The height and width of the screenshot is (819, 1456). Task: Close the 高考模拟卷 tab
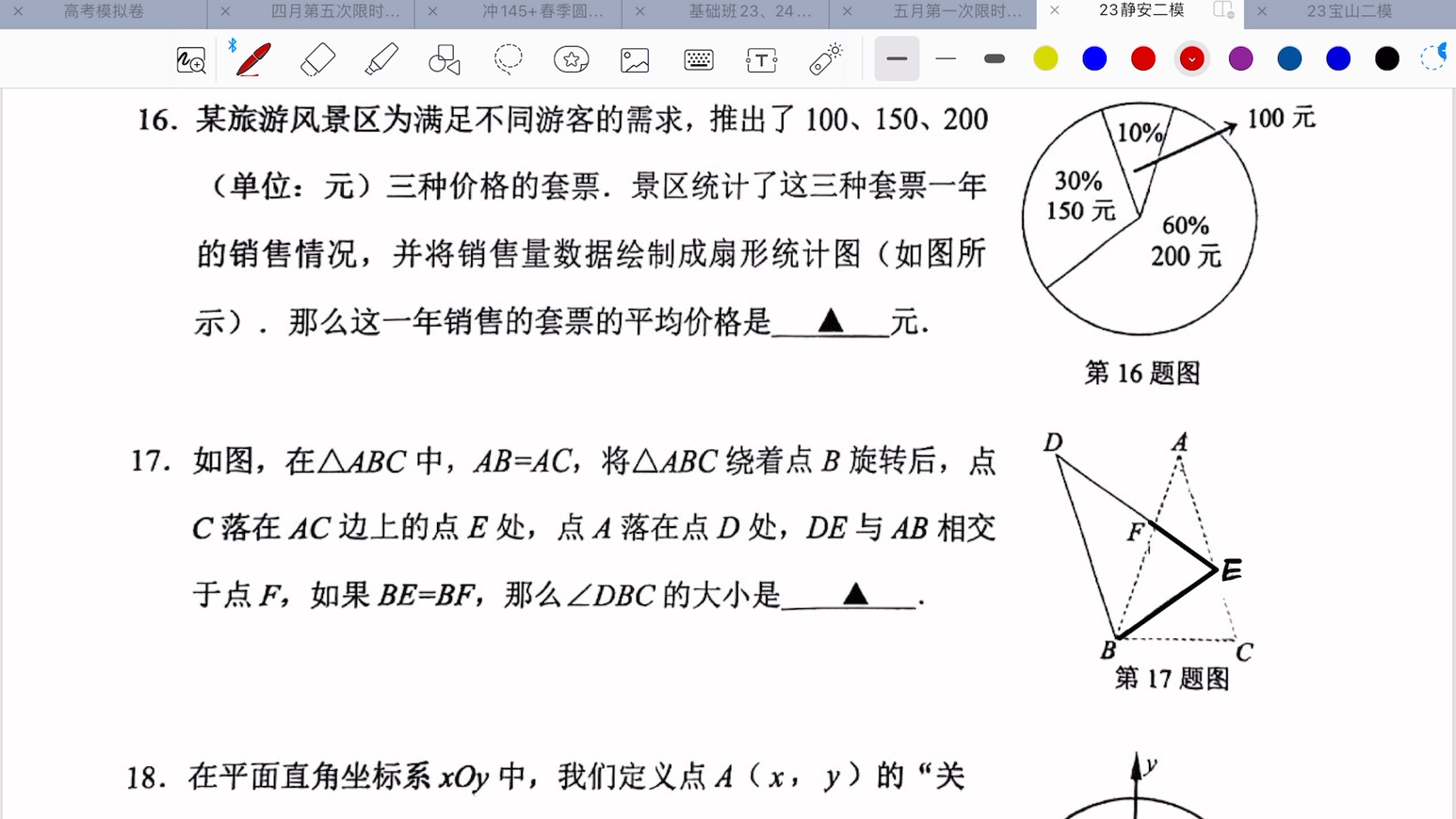18,11
